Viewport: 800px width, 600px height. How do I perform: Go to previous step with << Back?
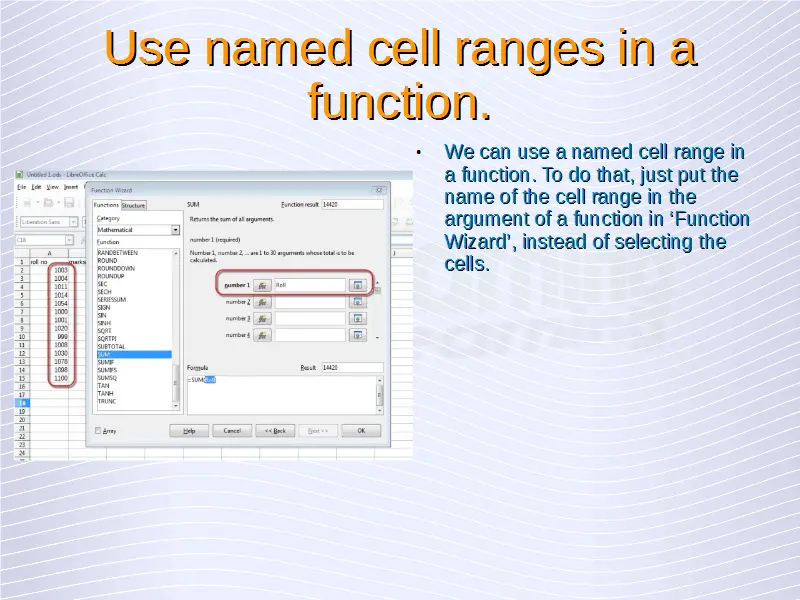point(273,431)
